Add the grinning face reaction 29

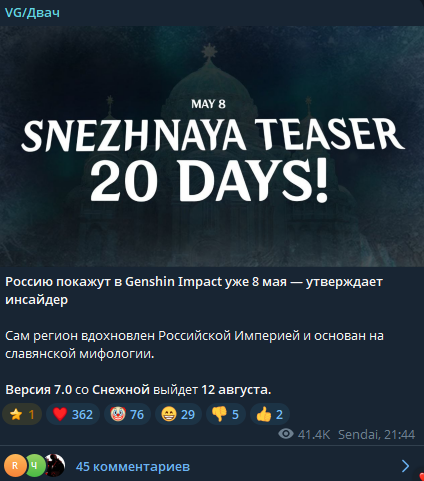tap(178, 414)
